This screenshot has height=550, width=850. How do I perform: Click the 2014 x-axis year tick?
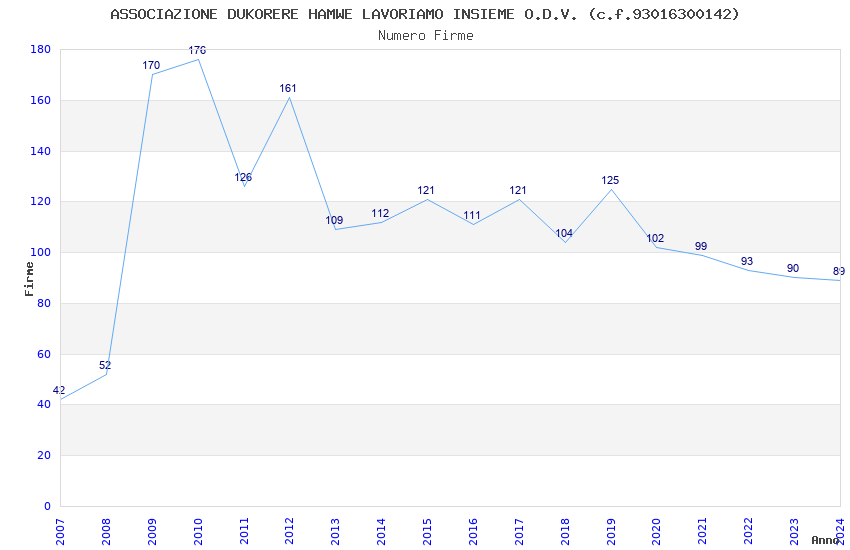coord(381,531)
